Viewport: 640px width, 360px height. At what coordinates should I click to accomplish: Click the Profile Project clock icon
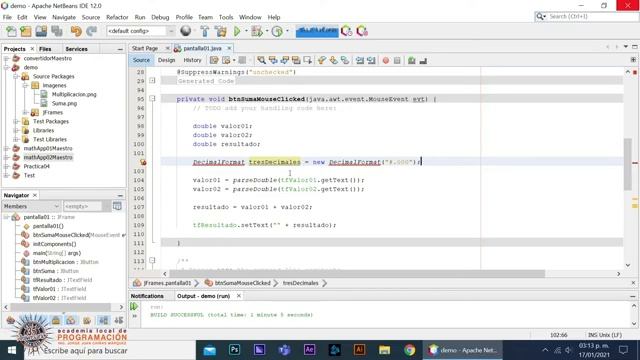pyautogui.click(x=277, y=31)
